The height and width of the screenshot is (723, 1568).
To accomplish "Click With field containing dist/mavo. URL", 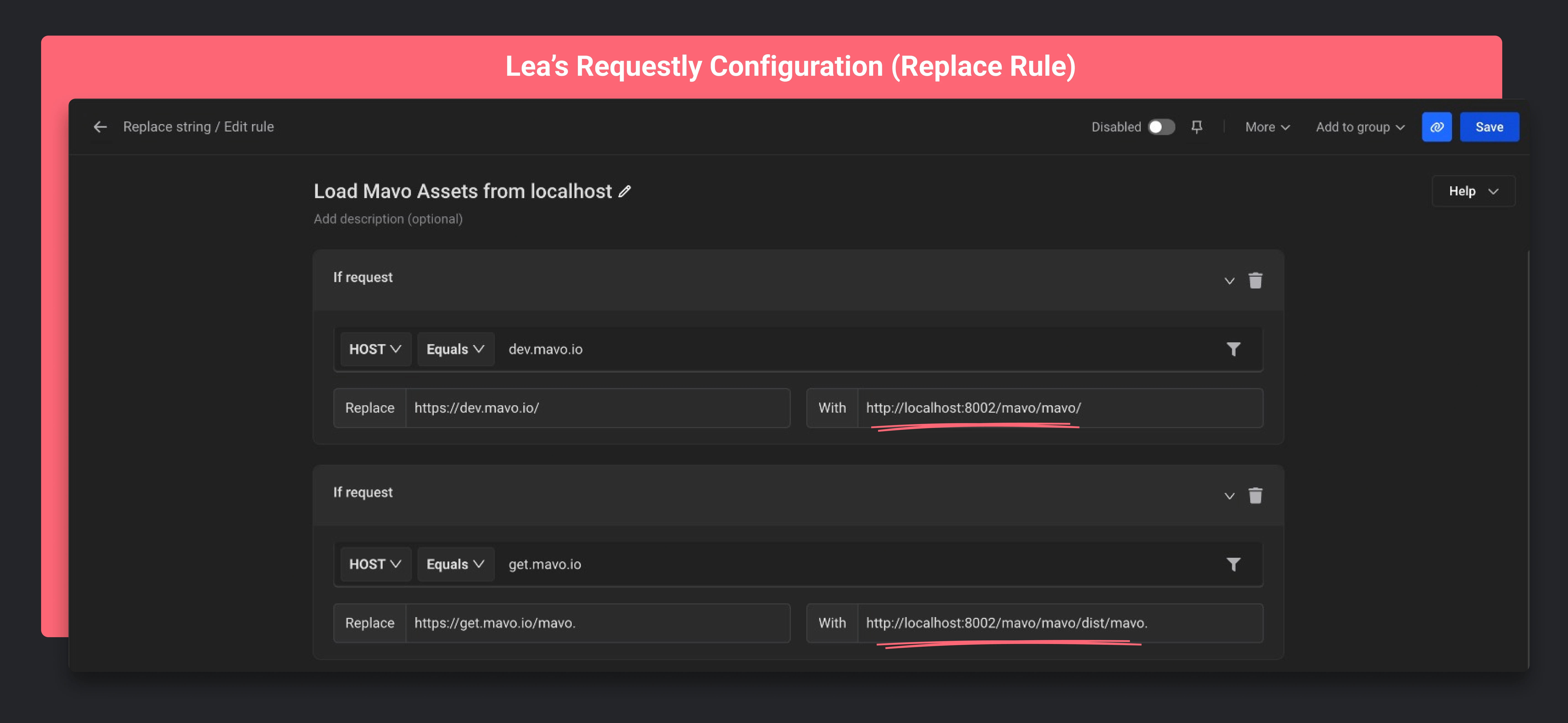I will (1059, 623).
